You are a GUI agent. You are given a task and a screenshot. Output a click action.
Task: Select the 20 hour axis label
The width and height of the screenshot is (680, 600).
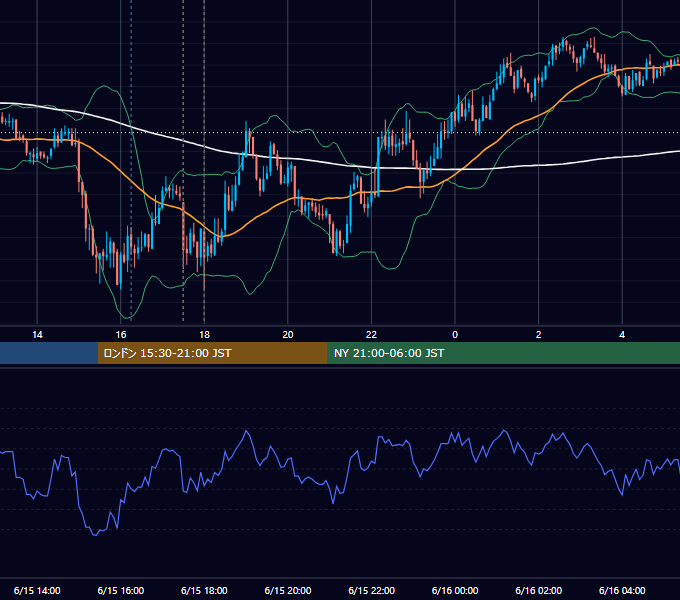(x=288, y=335)
